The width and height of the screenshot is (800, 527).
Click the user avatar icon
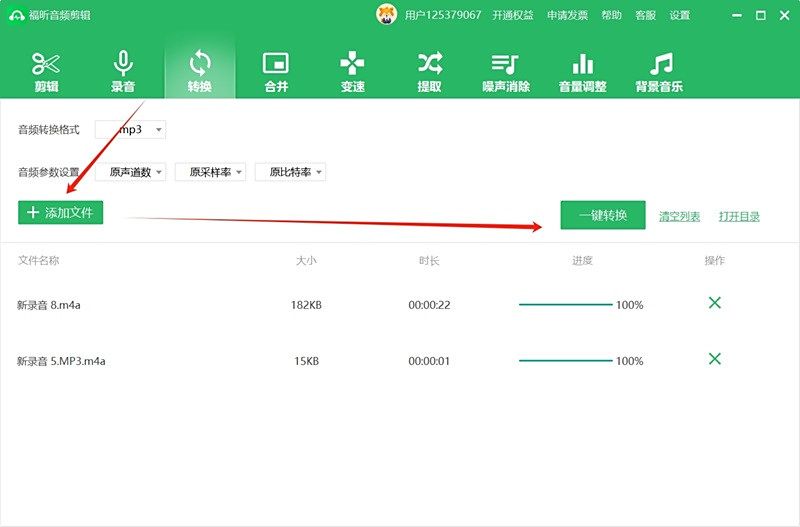tap(387, 15)
